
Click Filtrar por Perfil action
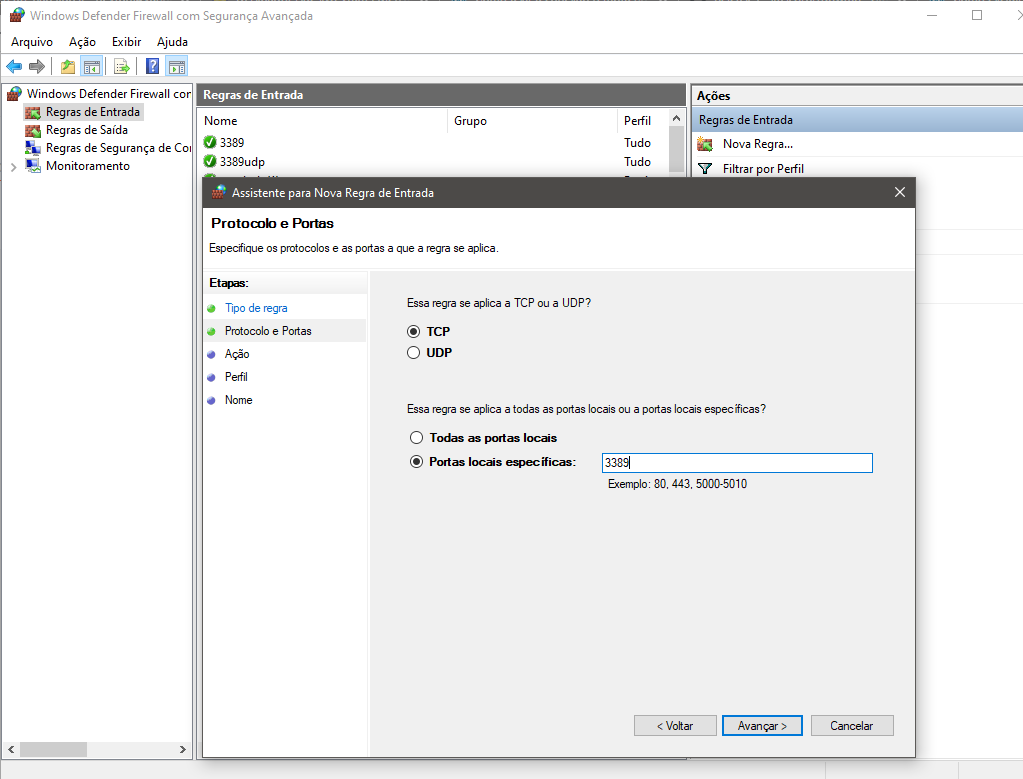pos(763,169)
